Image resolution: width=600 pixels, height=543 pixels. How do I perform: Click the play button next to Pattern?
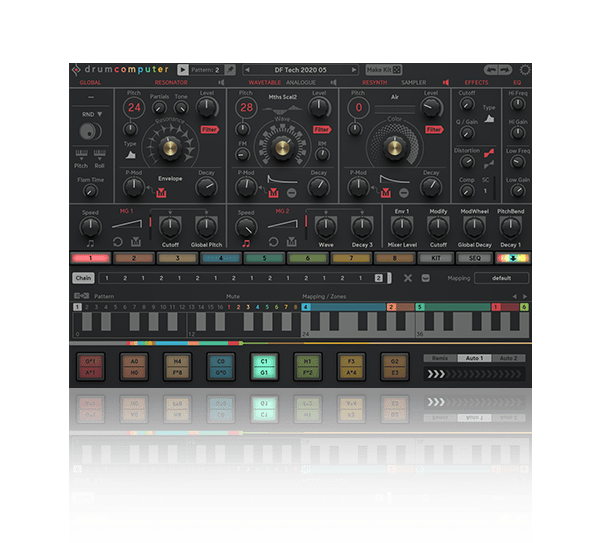tap(183, 70)
